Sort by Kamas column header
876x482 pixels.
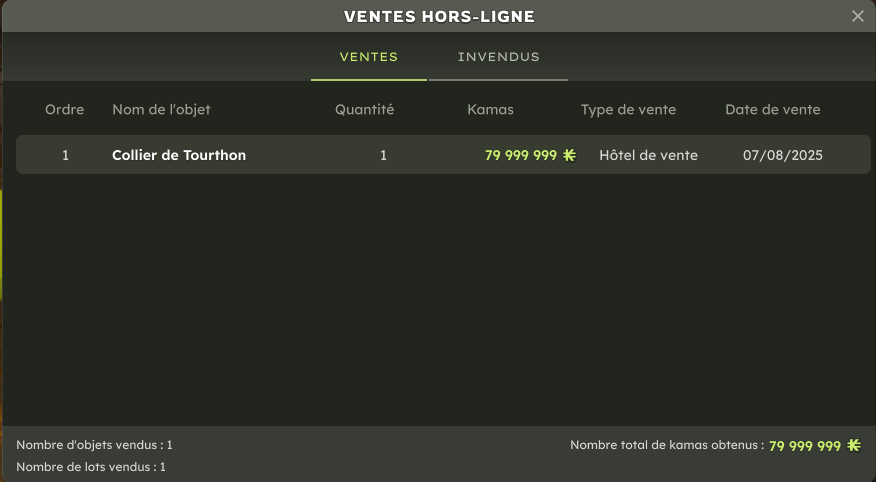pos(491,109)
